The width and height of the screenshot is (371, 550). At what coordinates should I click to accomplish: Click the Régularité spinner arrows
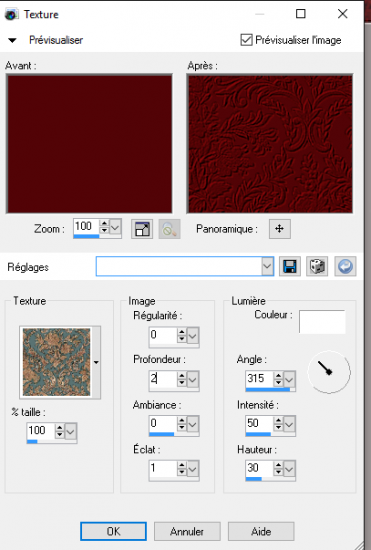pyautogui.click(x=182, y=336)
